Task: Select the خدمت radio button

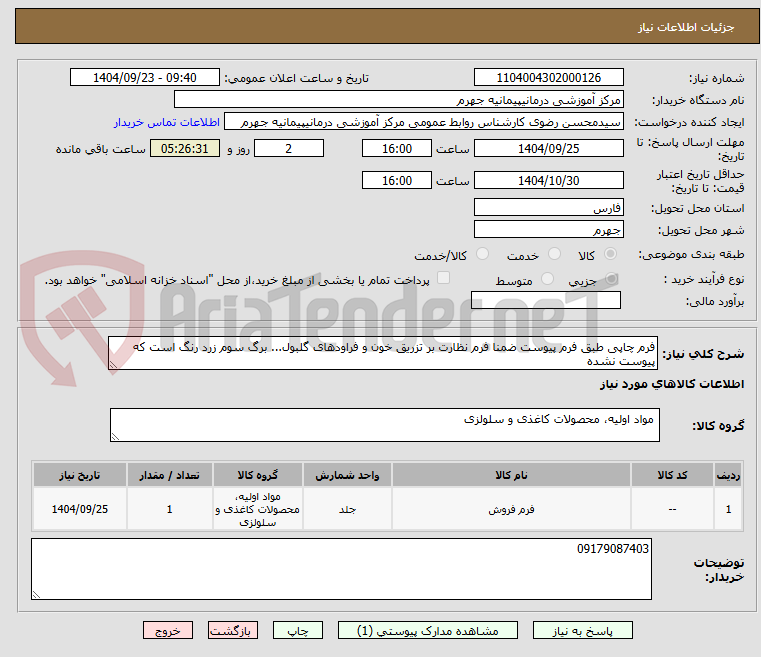Action: click(554, 254)
